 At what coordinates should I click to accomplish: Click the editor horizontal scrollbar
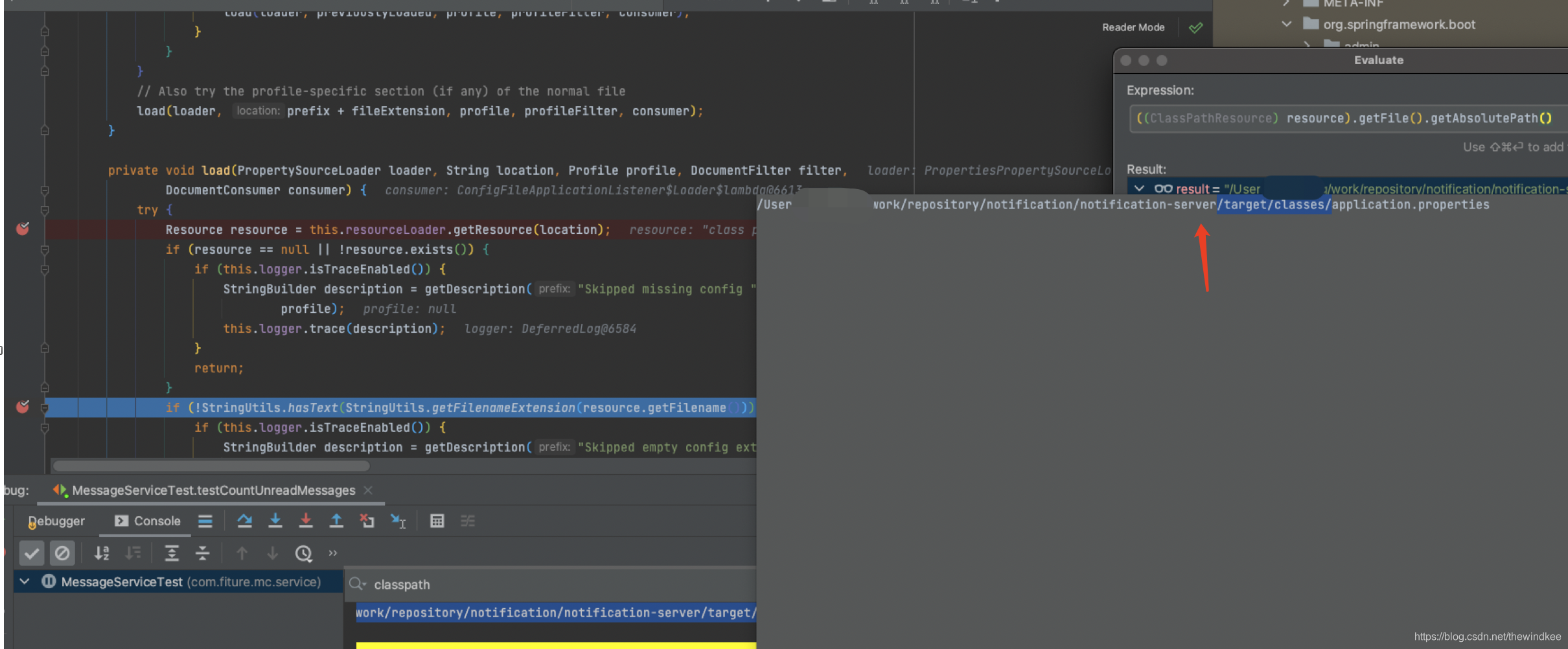212,466
